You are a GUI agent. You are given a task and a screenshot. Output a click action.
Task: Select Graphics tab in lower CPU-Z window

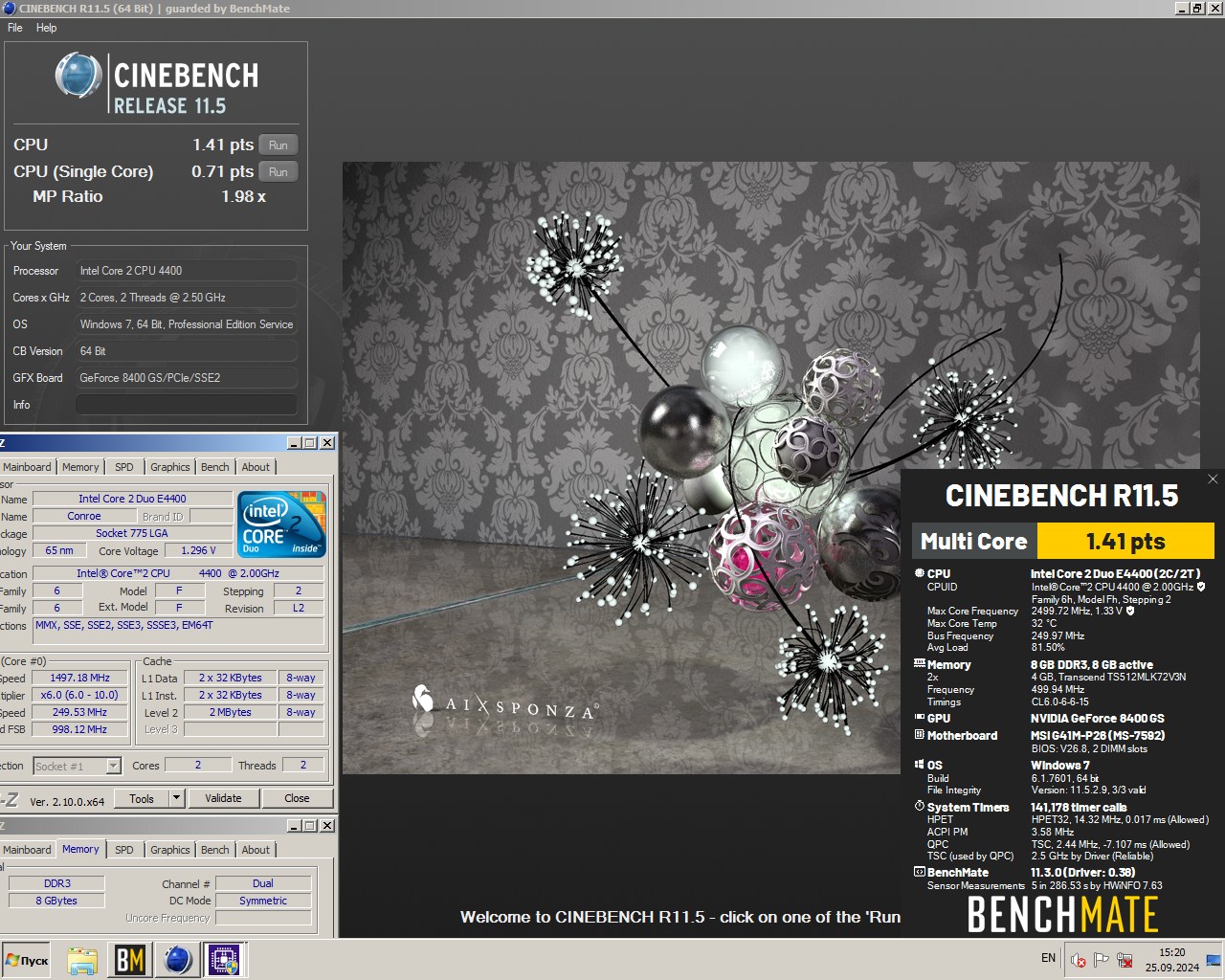click(x=170, y=850)
